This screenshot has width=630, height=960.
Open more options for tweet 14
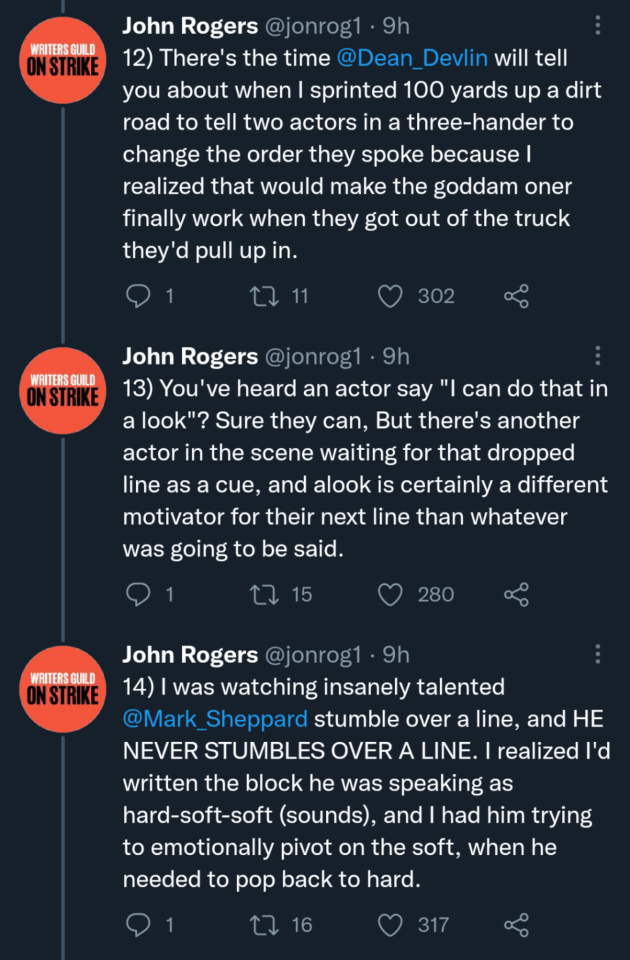(598, 654)
